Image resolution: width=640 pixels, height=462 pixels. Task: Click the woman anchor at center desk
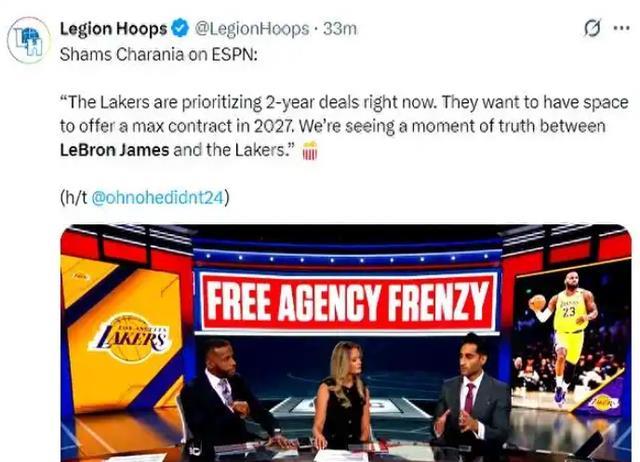pos(342,394)
